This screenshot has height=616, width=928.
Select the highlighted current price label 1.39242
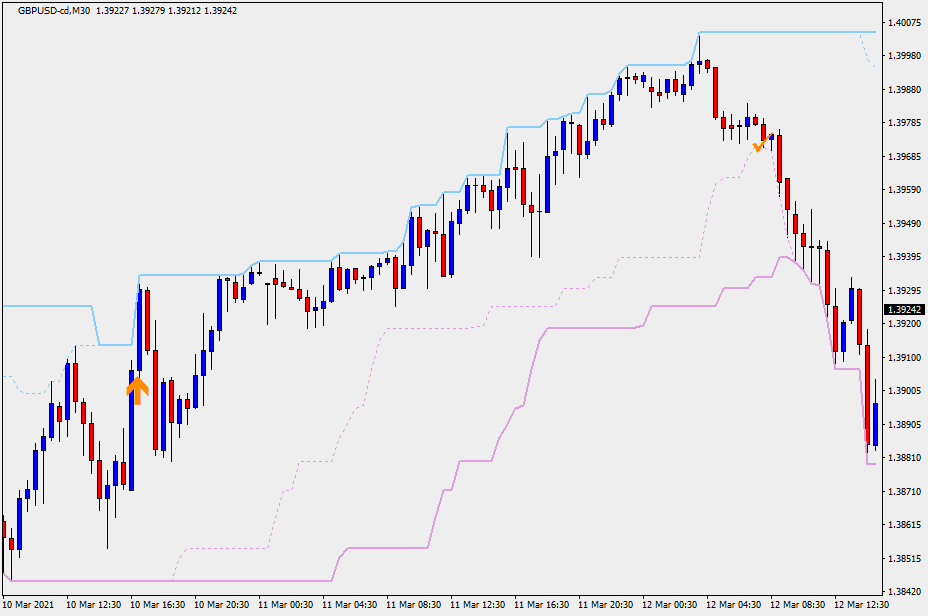pyautogui.click(x=903, y=310)
